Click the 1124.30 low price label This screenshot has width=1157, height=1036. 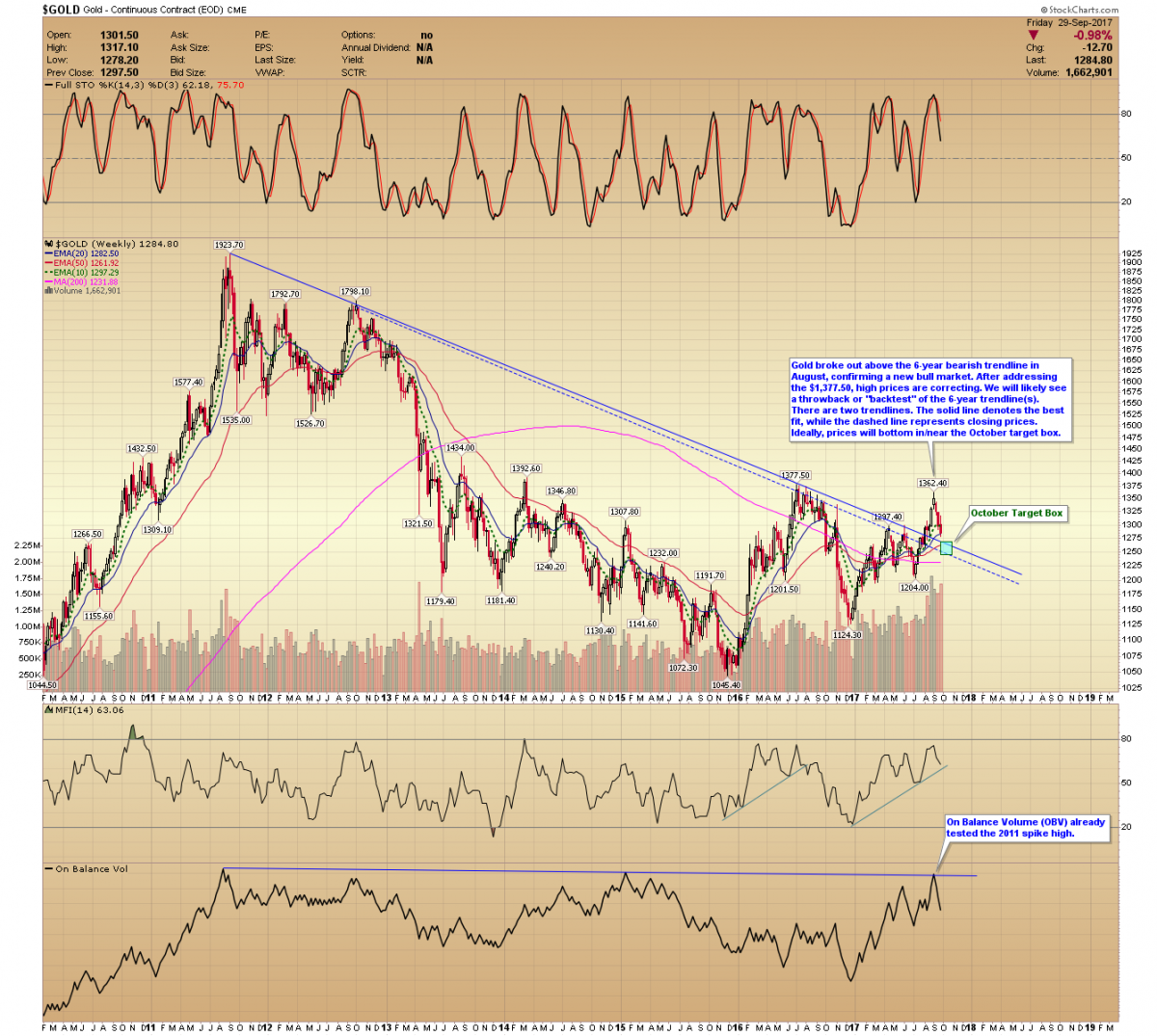click(x=847, y=635)
